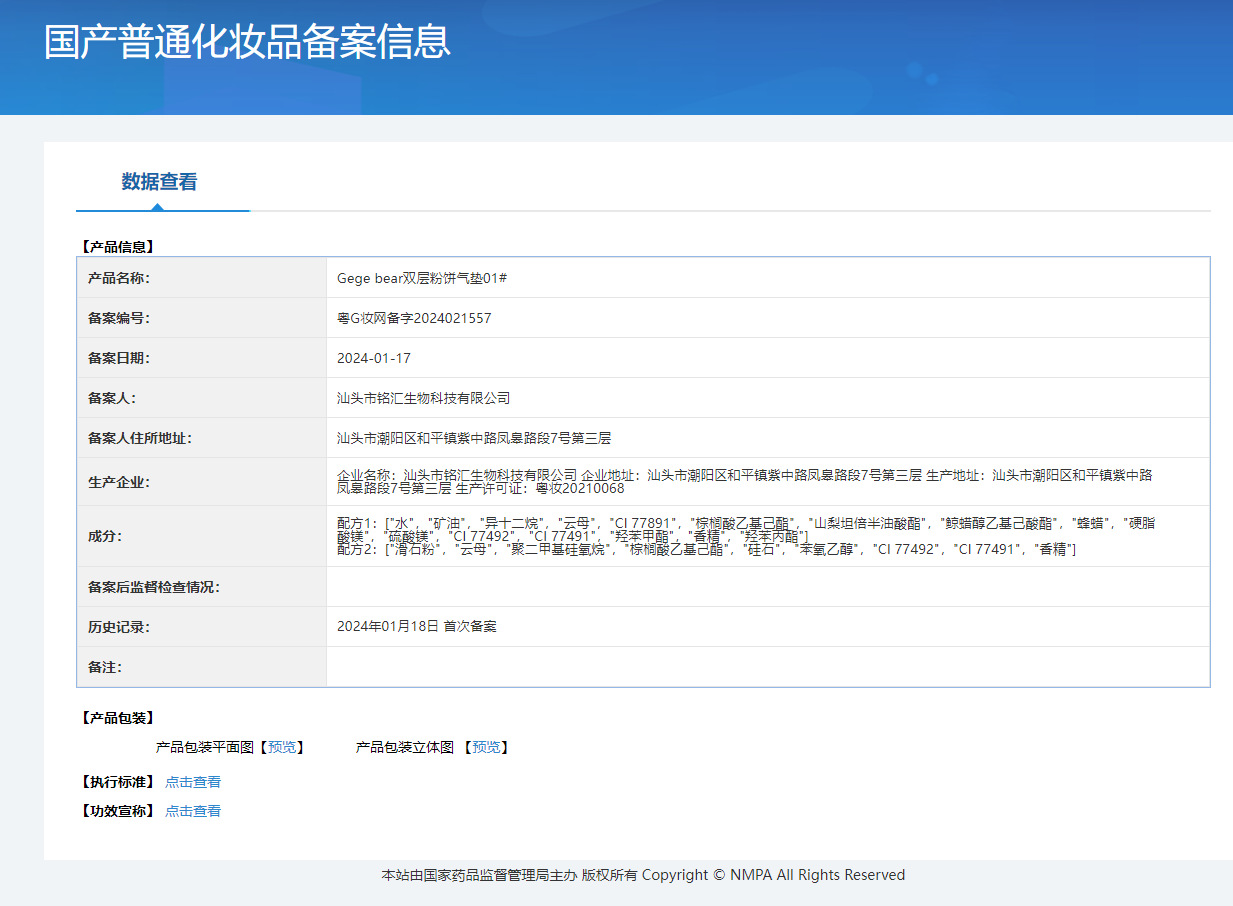Select the product name Gege bear双层粉饼气垫01#
Viewport: 1233px width, 906px height.
(x=422, y=278)
